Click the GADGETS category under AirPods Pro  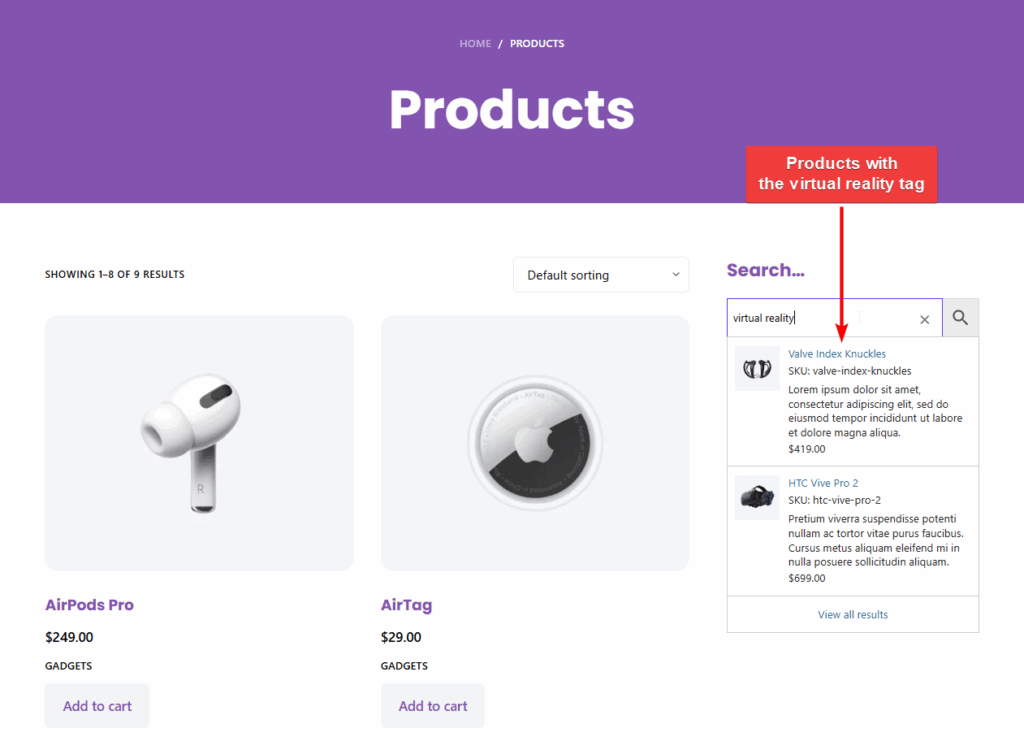[x=67, y=665]
